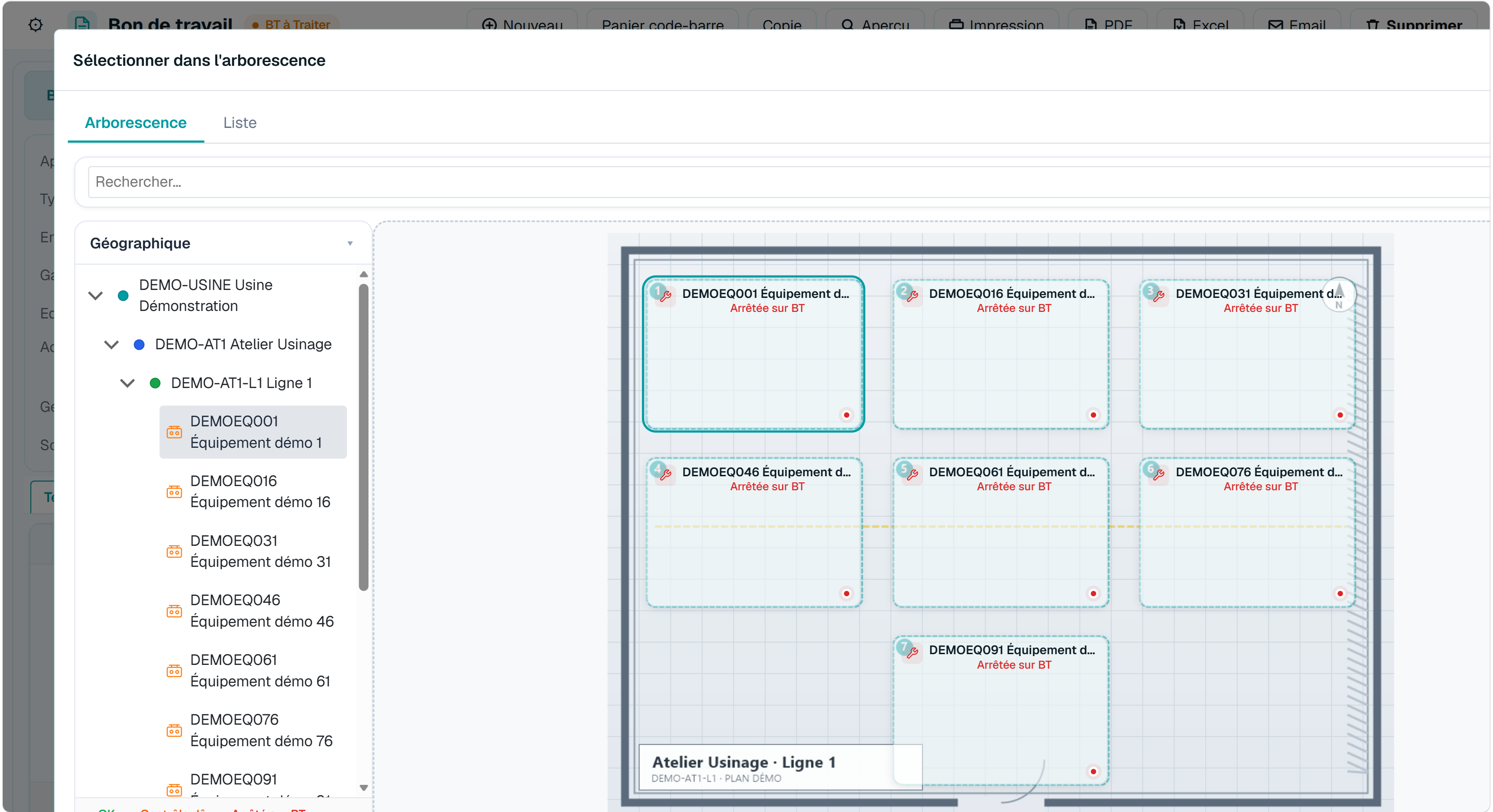Image resolution: width=1493 pixels, height=812 pixels.
Task: Click the equipment icon beside DEMOEQ076
Action: point(174,730)
